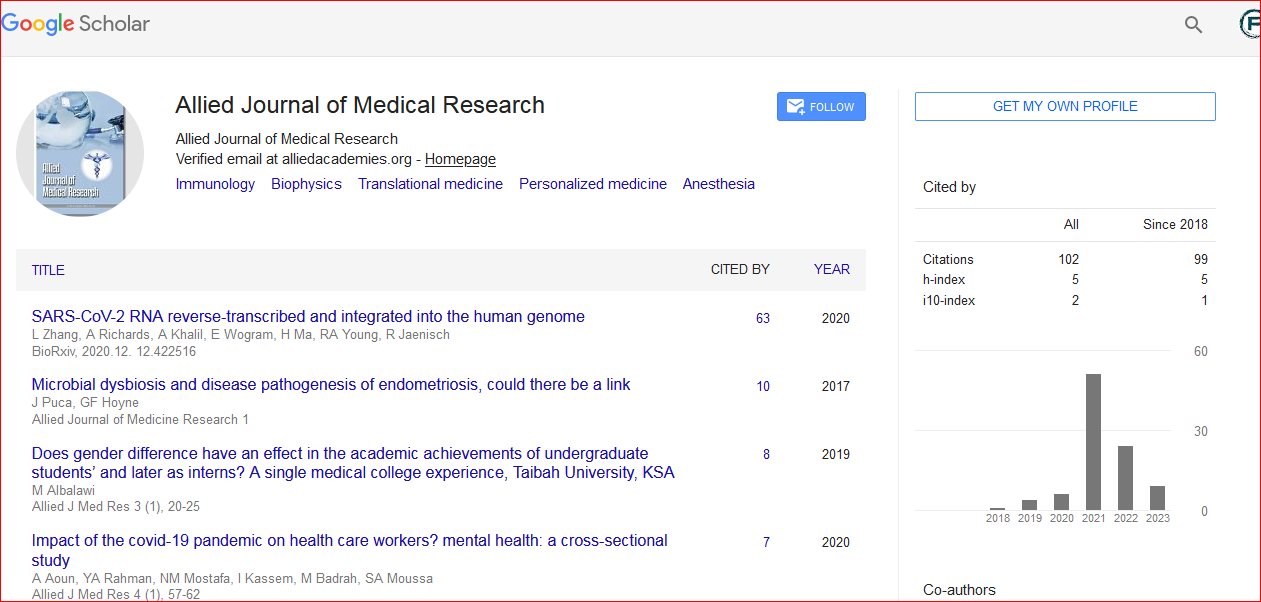Click the Anesthesia interest tag
1261x602 pixels.
(x=718, y=184)
